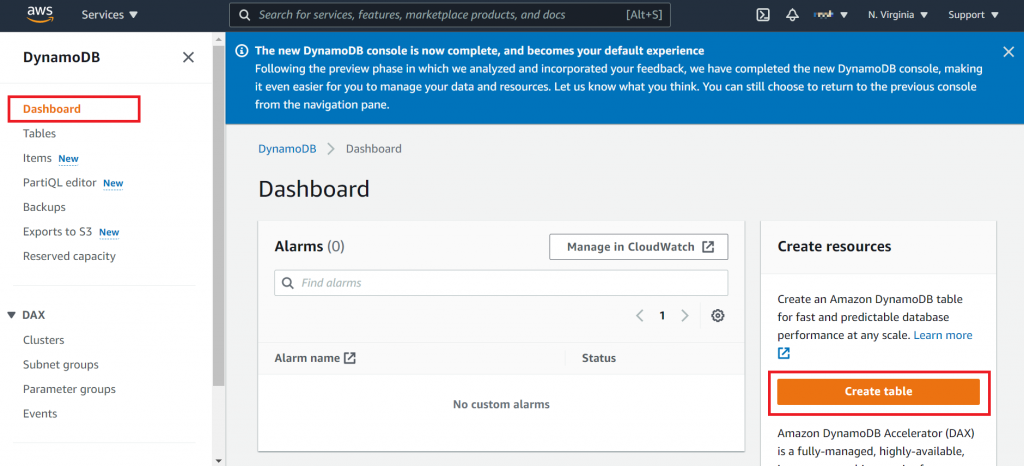This screenshot has height=466, width=1024.
Task: Open the notifications bell icon
Action: point(792,15)
